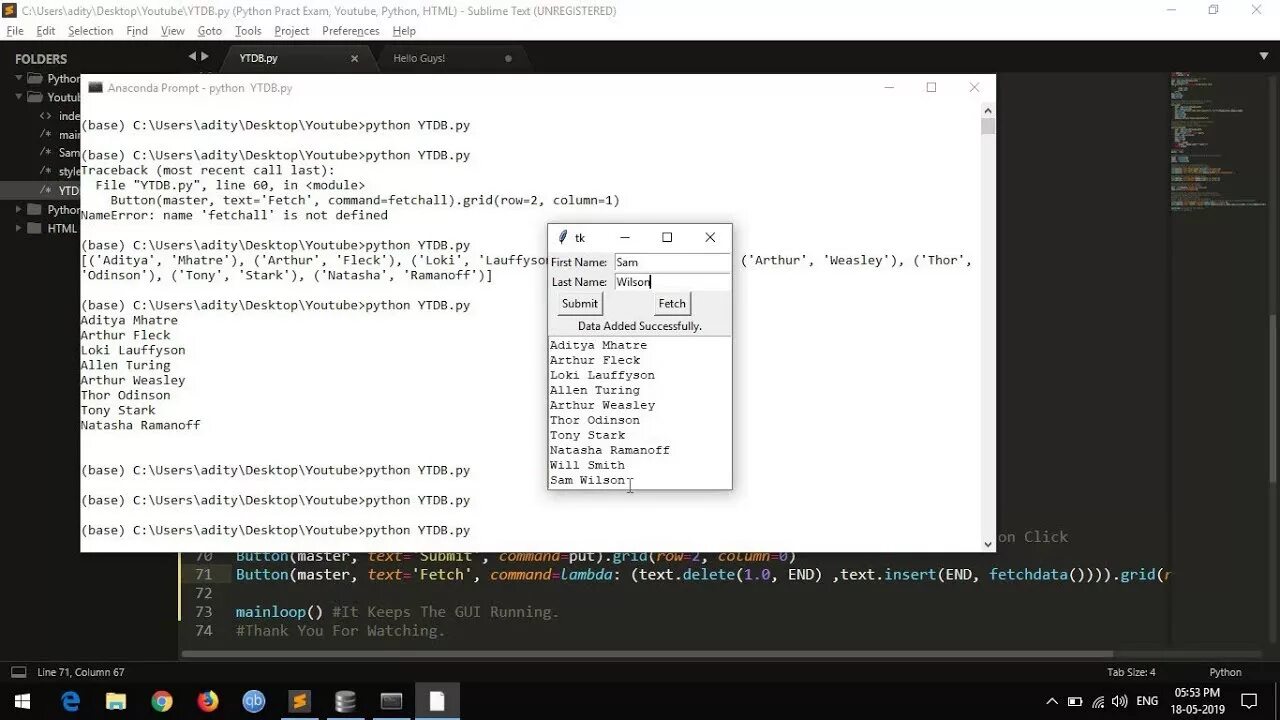Screen dimensions: 1280x720
Task: Open Firefox from the taskbar
Action: point(208,702)
